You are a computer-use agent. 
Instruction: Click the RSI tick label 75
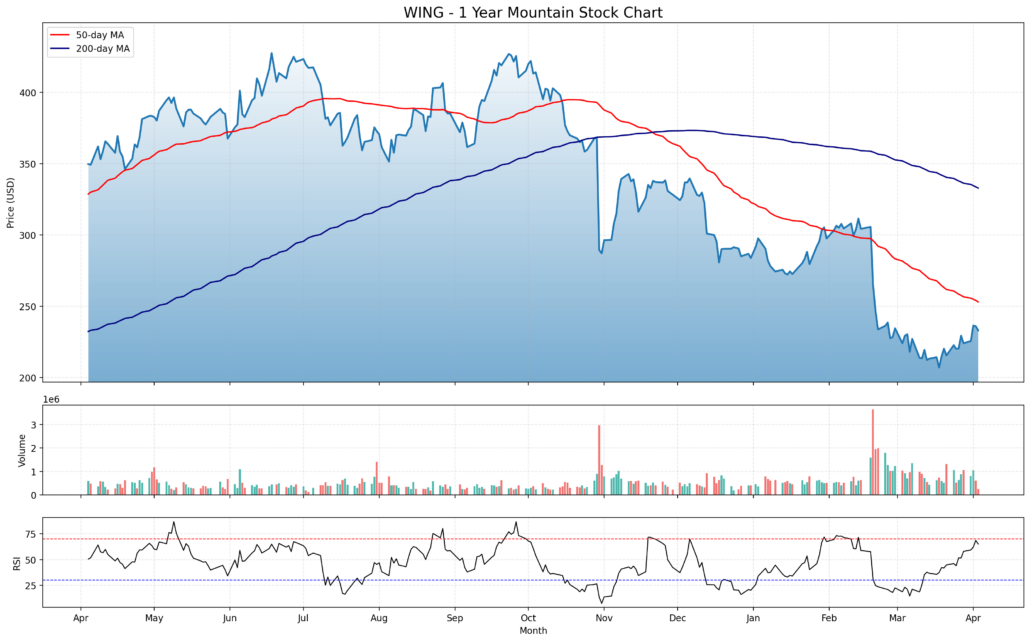(x=31, y=534)
